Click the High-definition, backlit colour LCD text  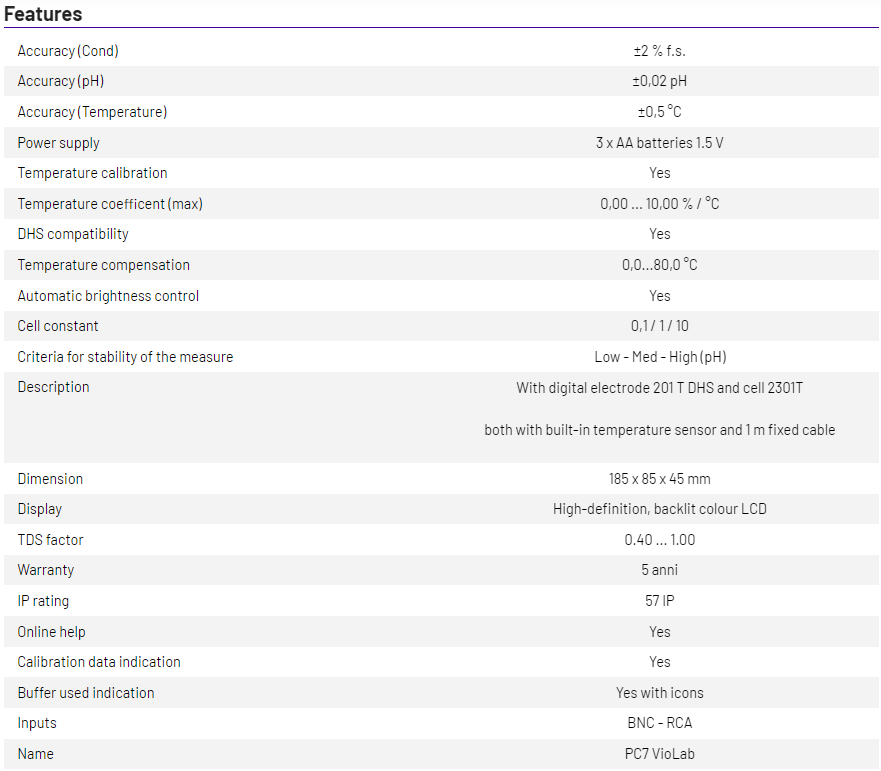click(659, 509)
